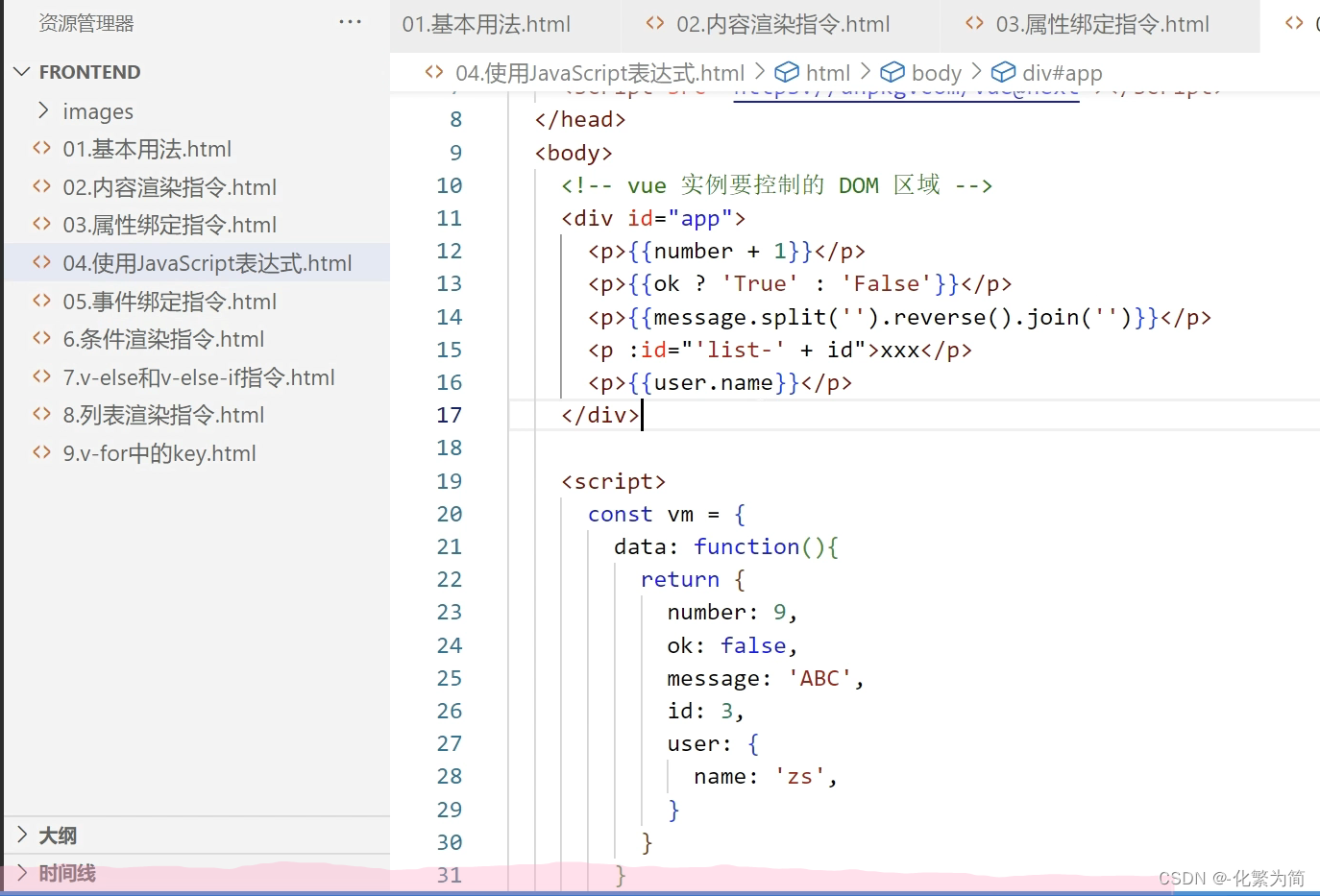The width and height of the screenshot is (1320, 896).
Task: Switch to the 01.基本用法.html editor tab
Action: 505,24
